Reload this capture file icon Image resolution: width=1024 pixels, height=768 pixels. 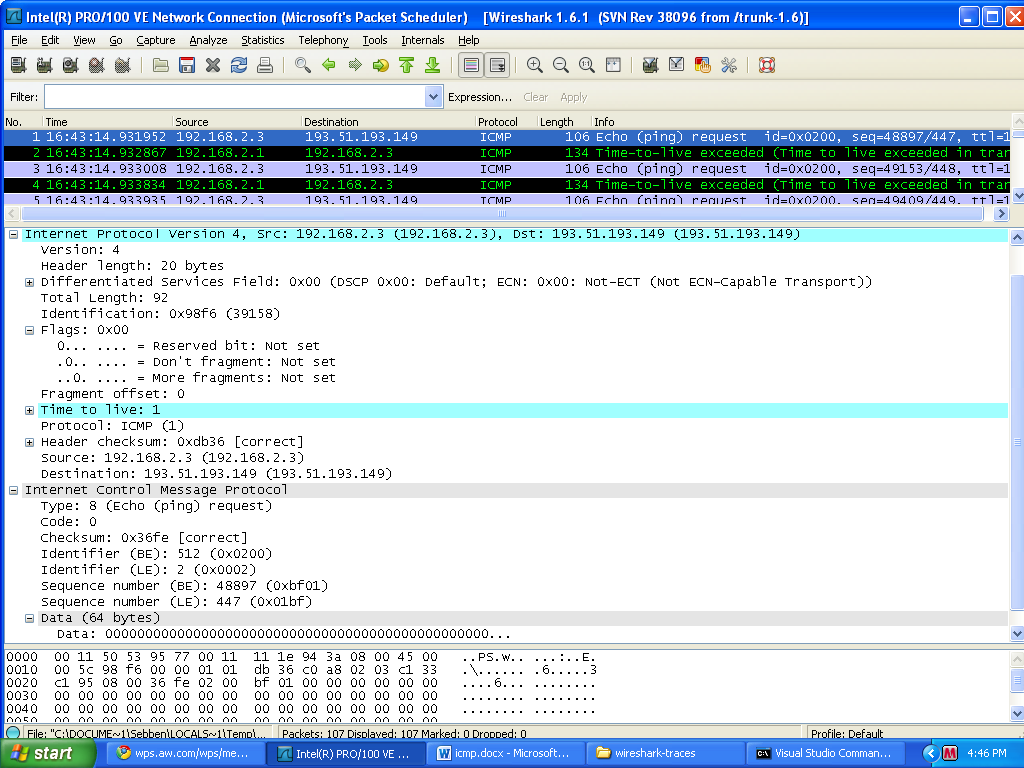(x=239, y=65)
